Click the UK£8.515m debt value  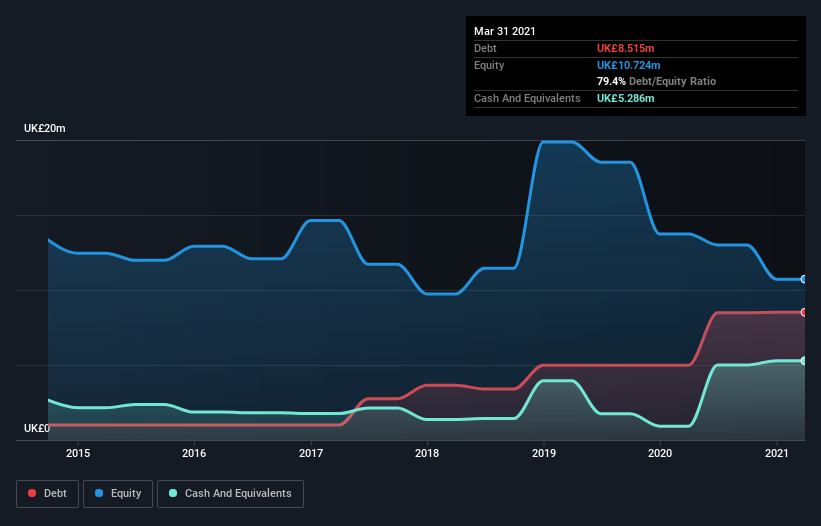[x=626, y=48]
